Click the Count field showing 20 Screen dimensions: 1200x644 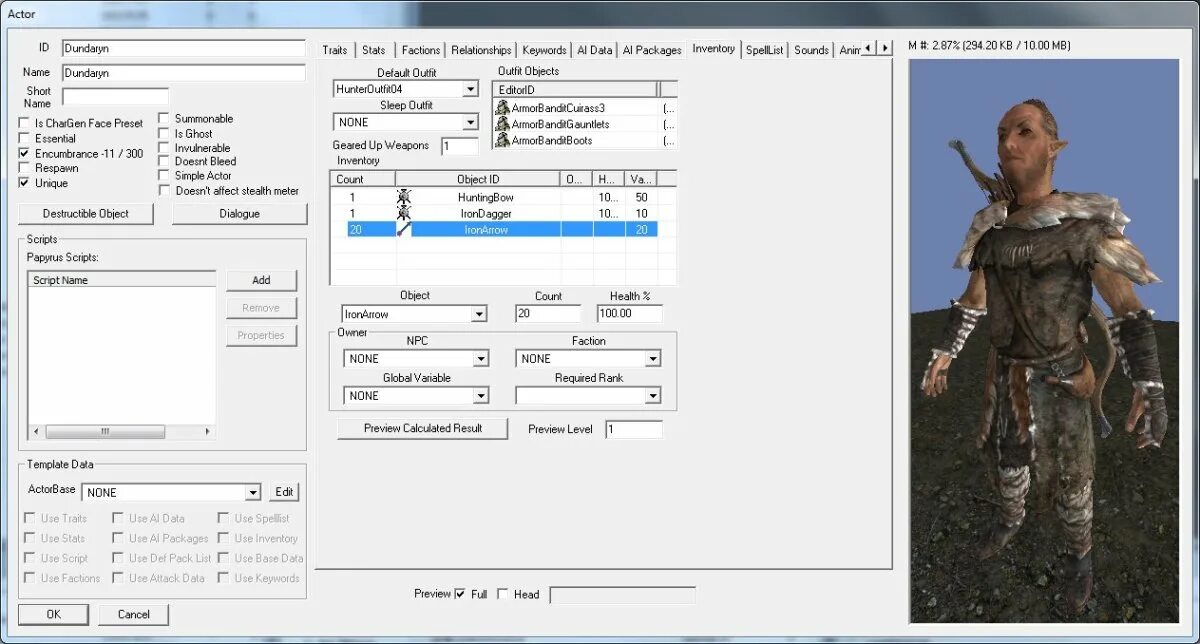tap(548, 315)
